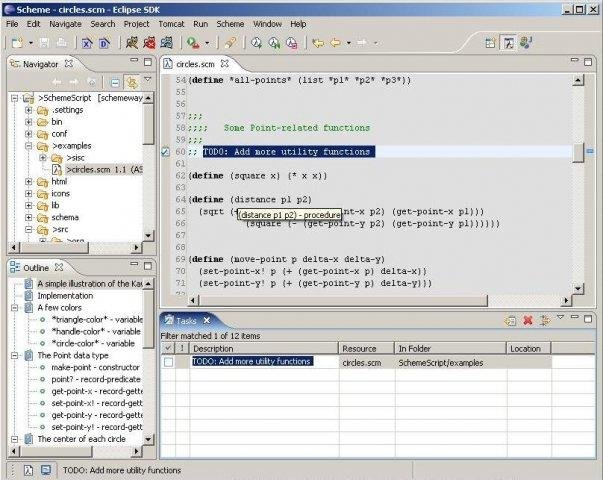The image size is (603, 480).
Task: Click the New wizard toolbar icon
Action: 17,43
